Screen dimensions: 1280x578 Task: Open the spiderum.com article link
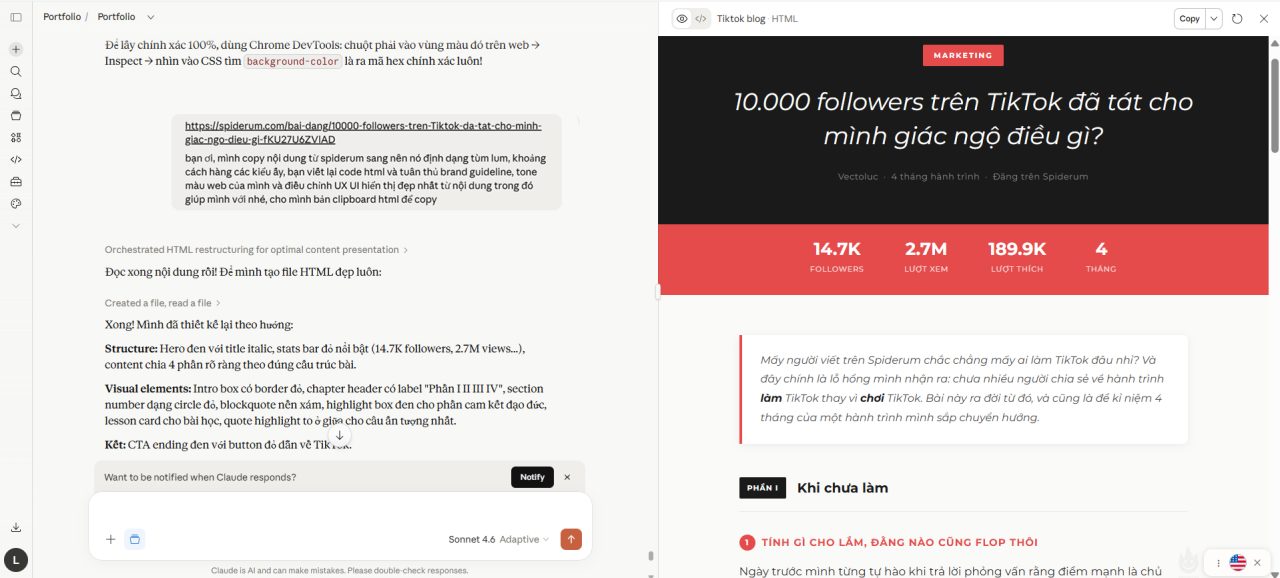[363, 133]
